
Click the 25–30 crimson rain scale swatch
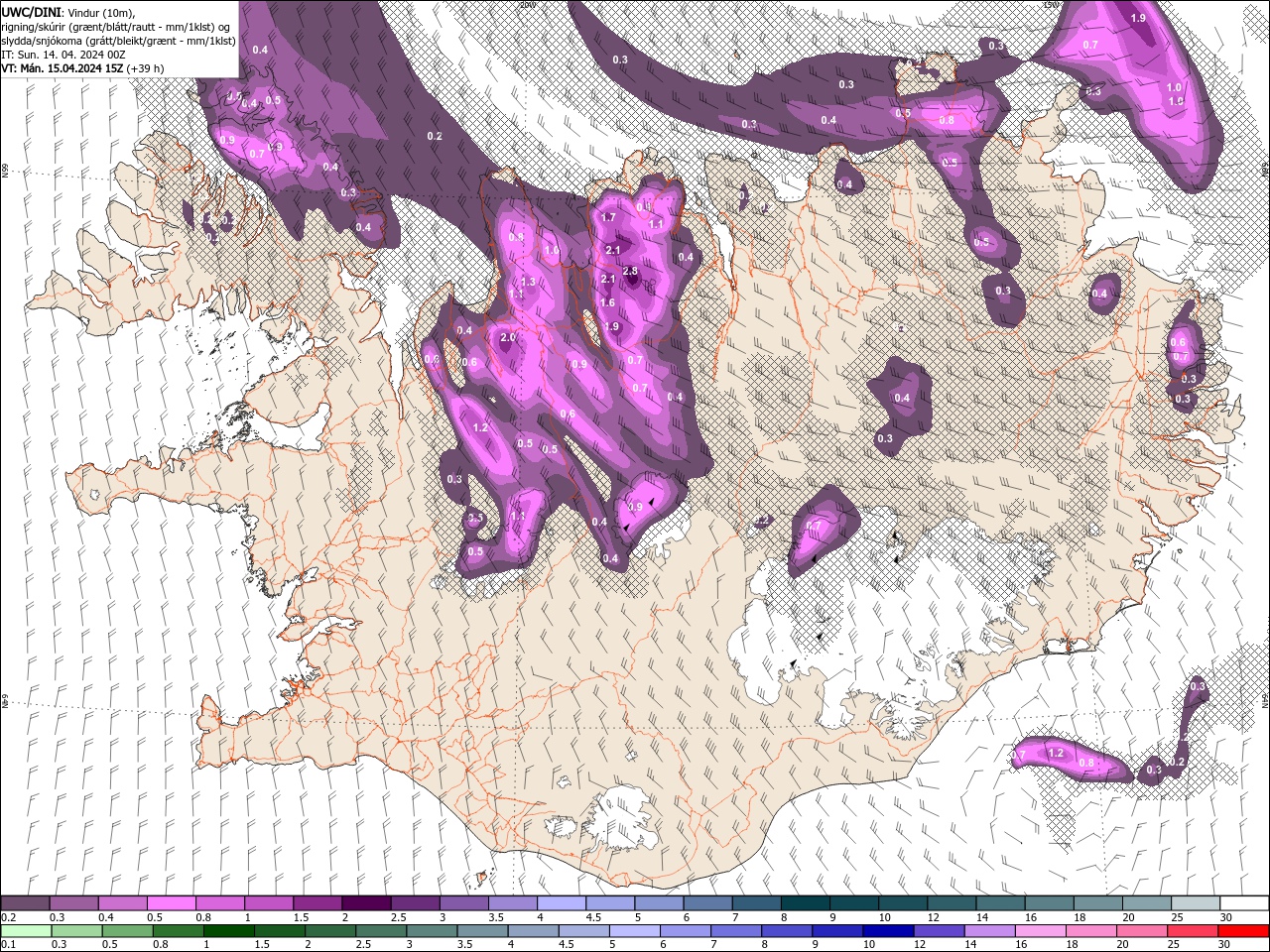pos(1192,931)
